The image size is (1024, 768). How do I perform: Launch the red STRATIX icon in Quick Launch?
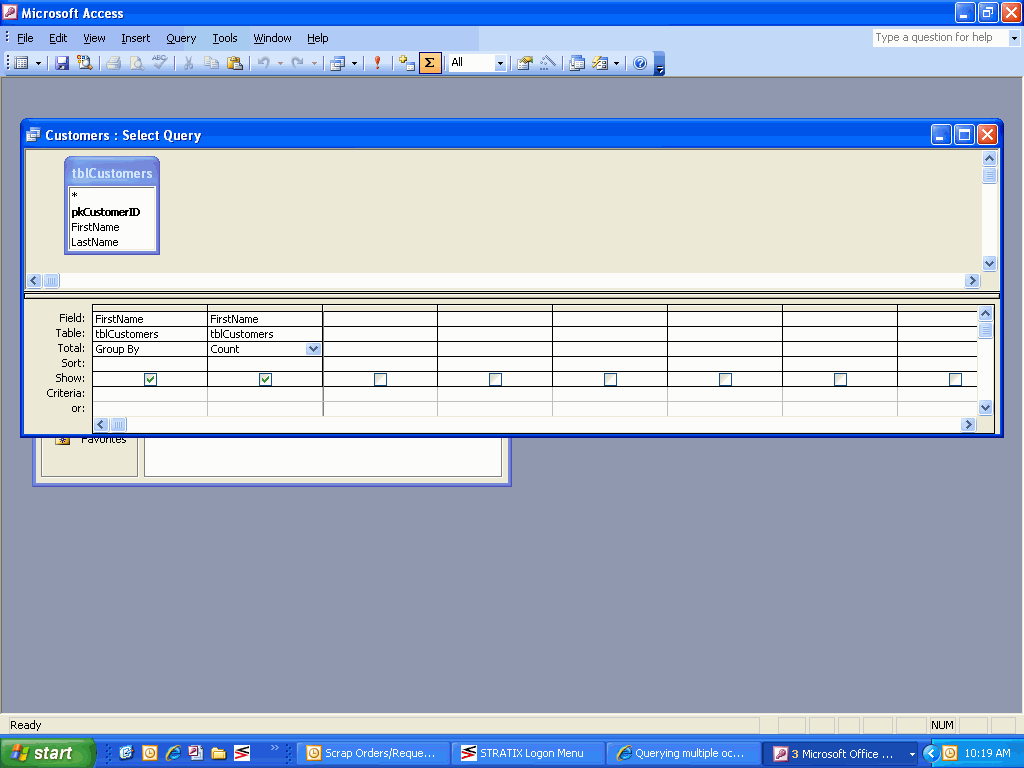click(x=242, y=753)
